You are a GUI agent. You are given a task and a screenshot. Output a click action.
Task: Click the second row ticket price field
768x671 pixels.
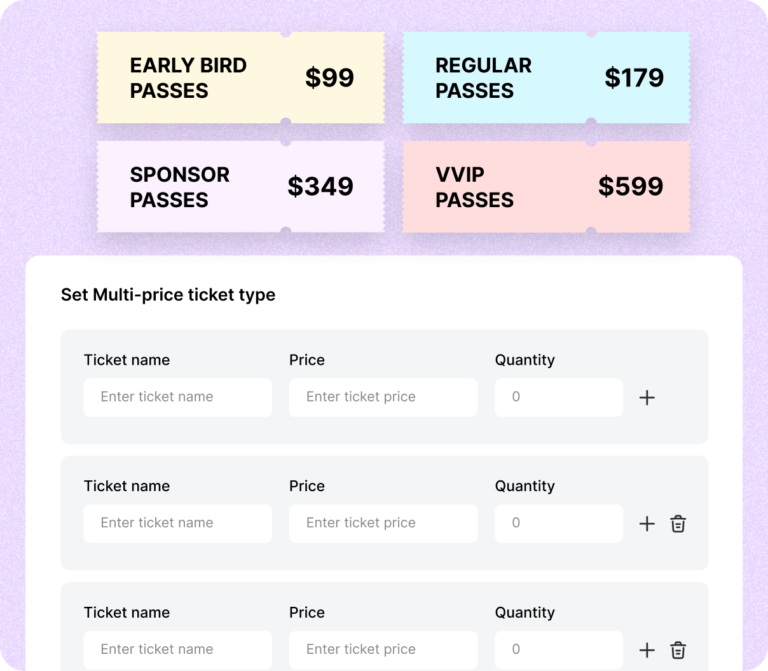click(383, 523)
